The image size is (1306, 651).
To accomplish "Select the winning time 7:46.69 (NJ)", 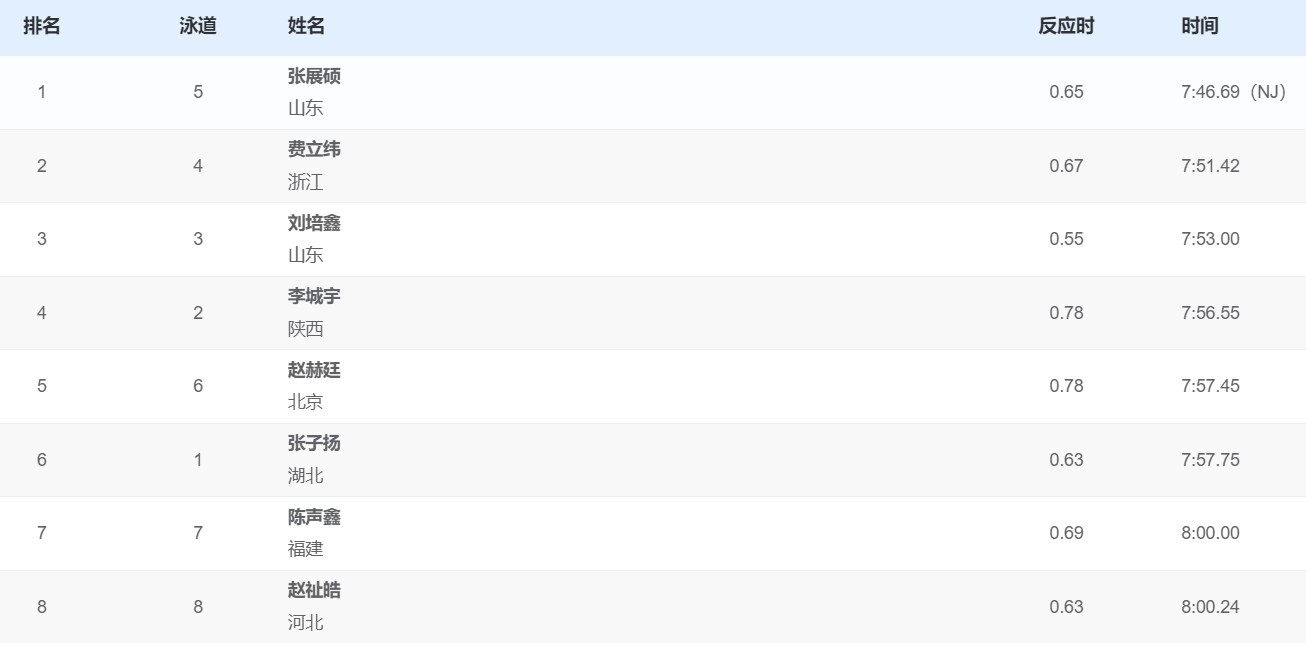I will click(x=1232, y=92).
